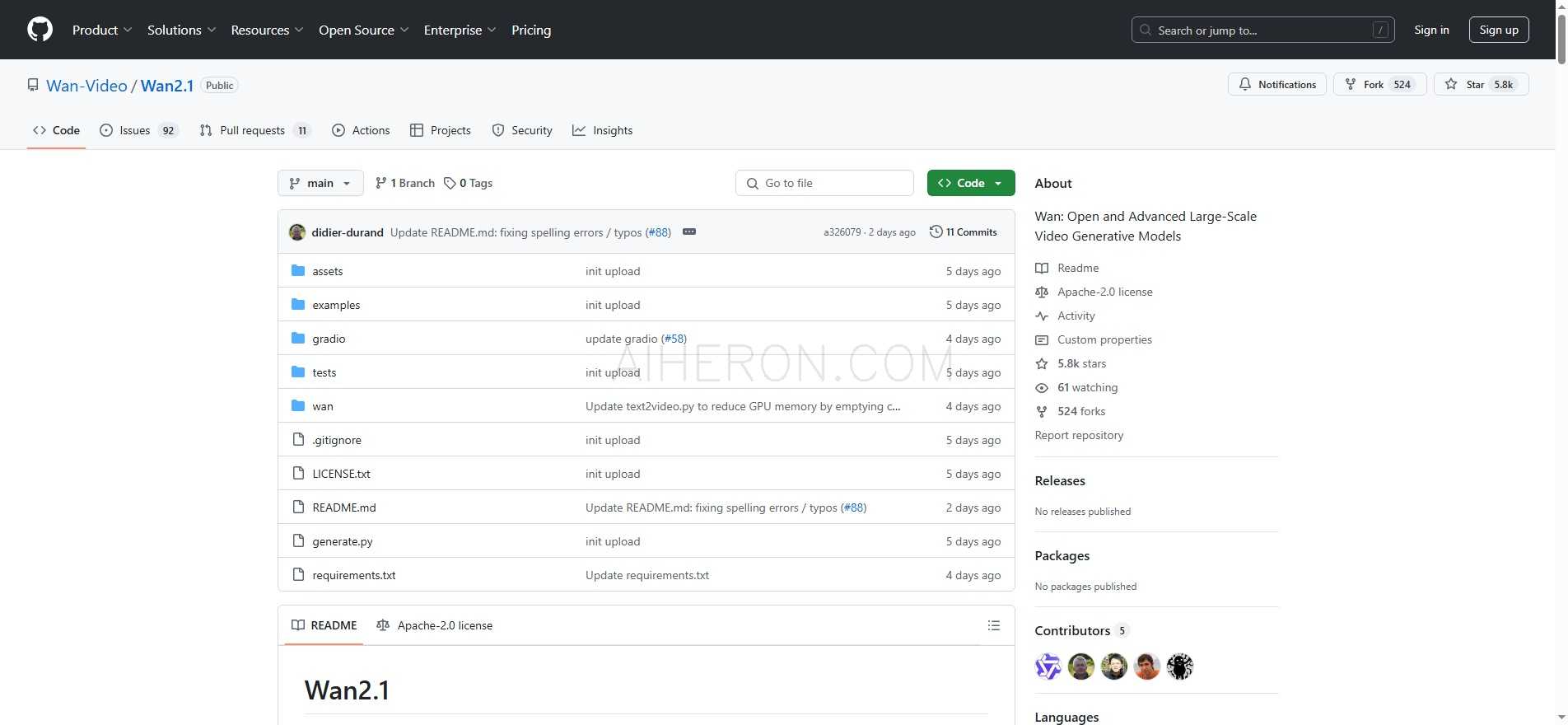Click the commit history clock icon
The image size is (1568, 725).
click(936, 232)
